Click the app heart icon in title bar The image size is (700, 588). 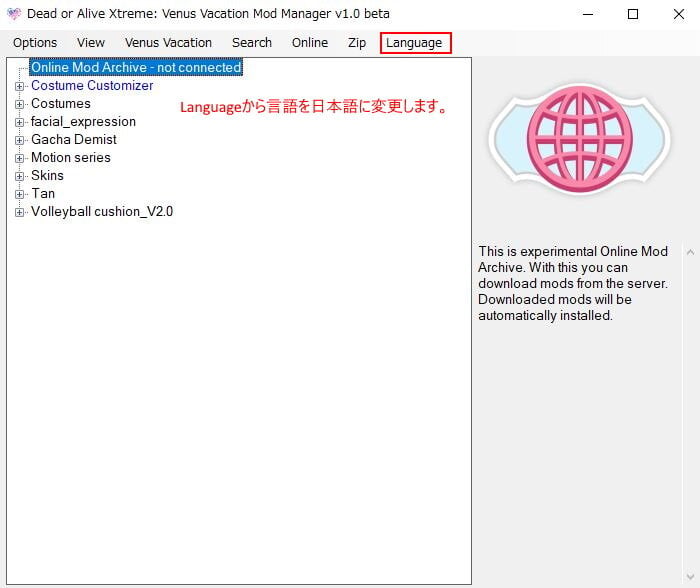[x=14, y=14]
